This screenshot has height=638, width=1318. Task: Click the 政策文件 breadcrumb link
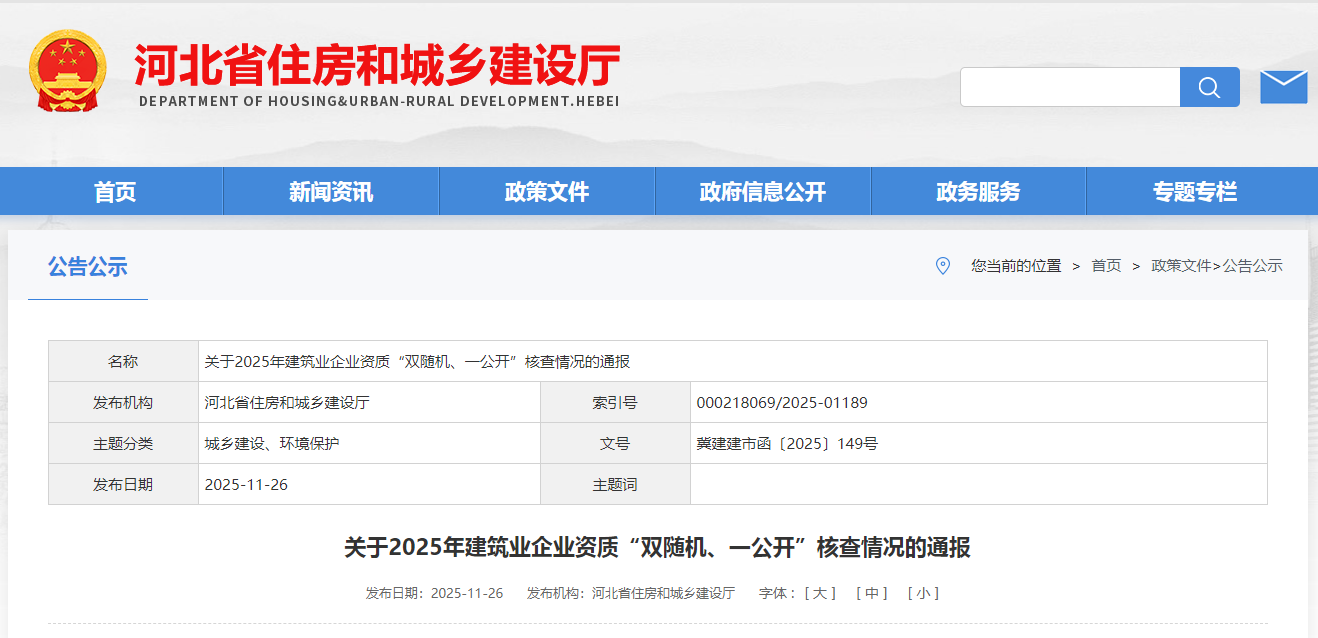(x=1180, y=266)
